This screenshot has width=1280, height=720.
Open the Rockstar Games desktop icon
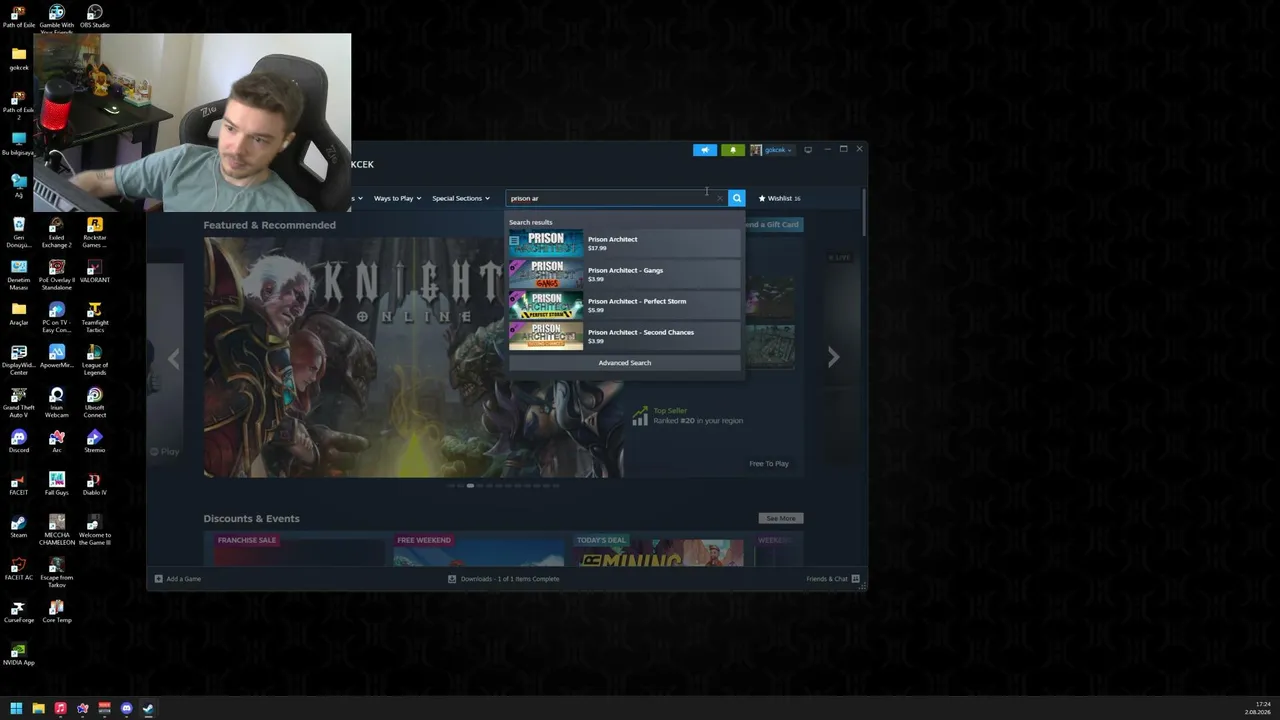pyautogui.click(x=94, y=232)
